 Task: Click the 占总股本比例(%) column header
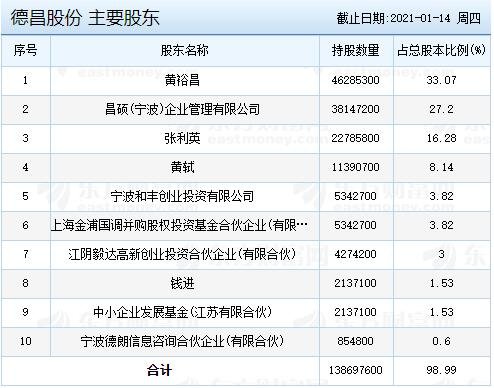pos(441,51)
